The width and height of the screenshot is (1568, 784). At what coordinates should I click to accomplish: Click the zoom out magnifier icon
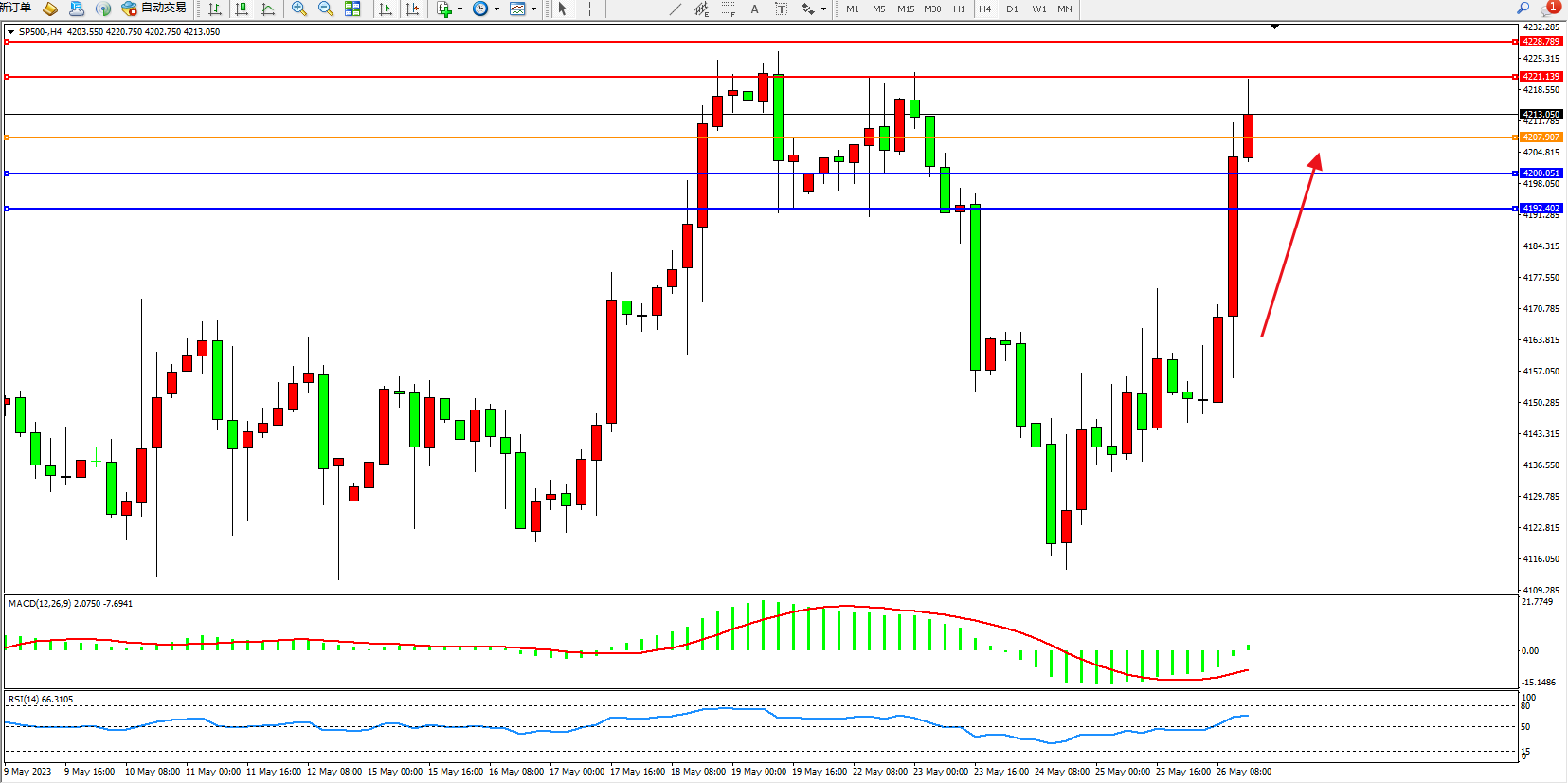pyautogui.click(x=326, y=9)
